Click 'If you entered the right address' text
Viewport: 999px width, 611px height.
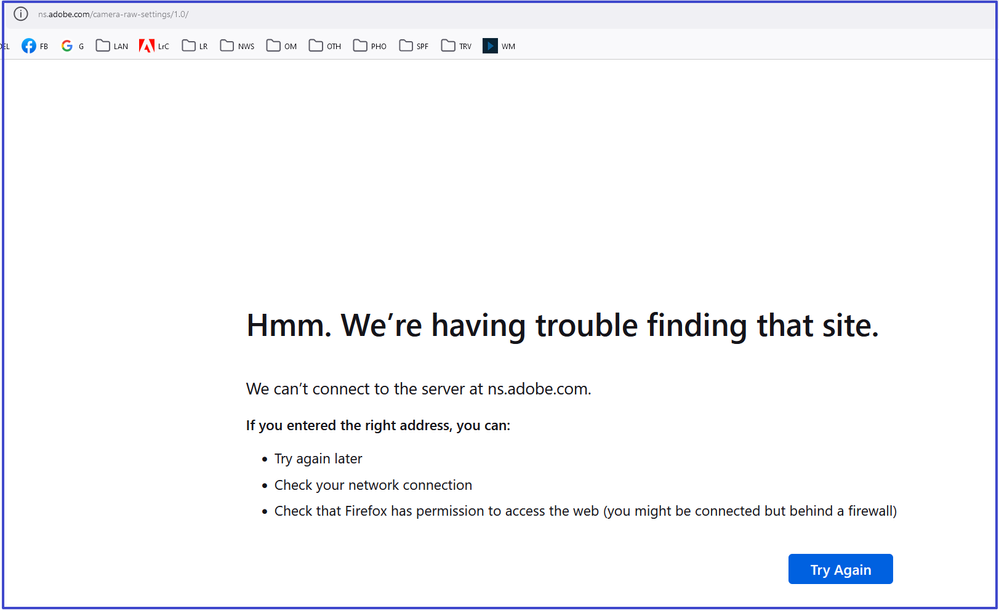[x=378, y=425]
